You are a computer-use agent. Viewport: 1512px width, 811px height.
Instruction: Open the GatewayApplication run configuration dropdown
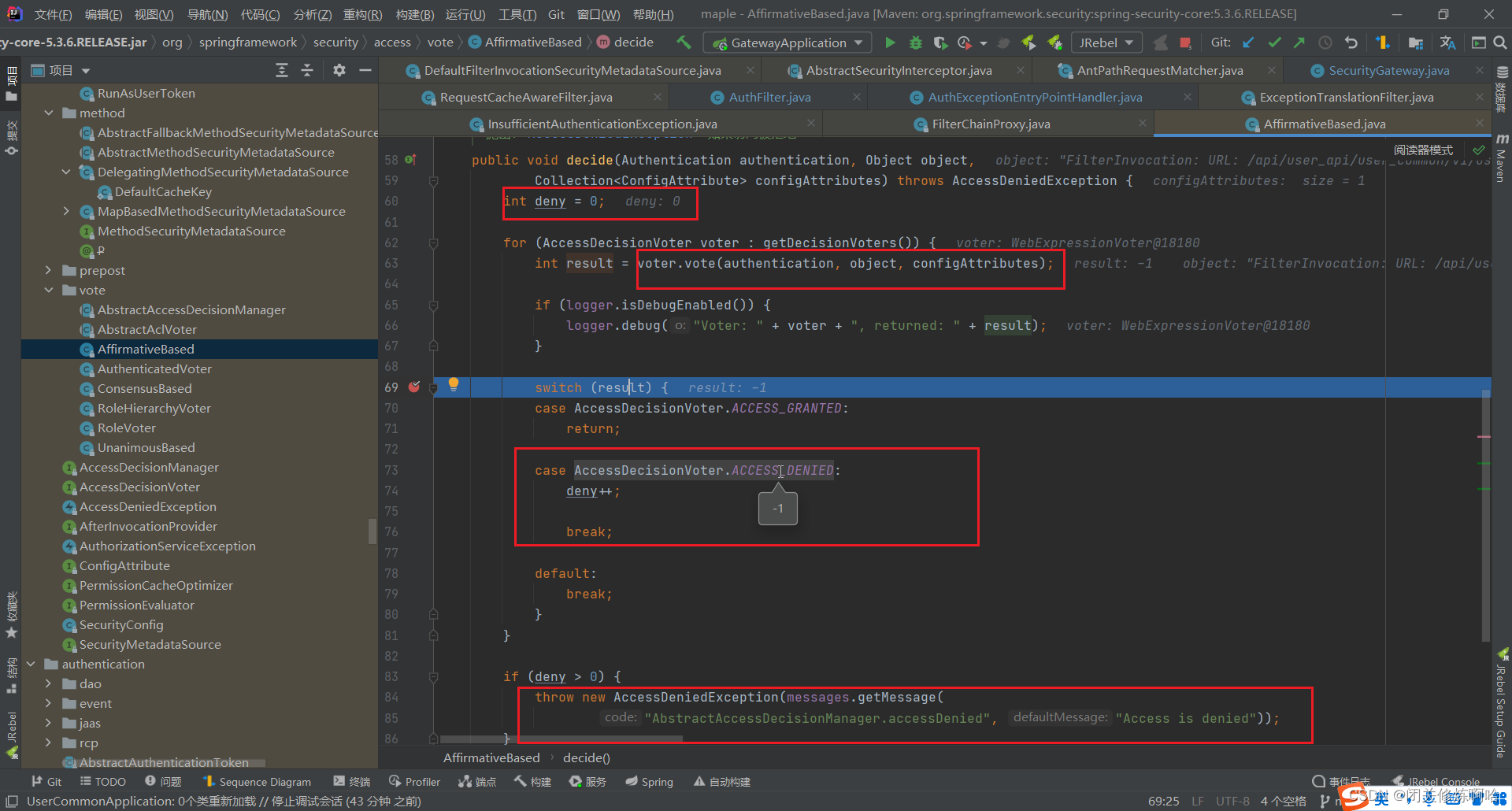788,43
